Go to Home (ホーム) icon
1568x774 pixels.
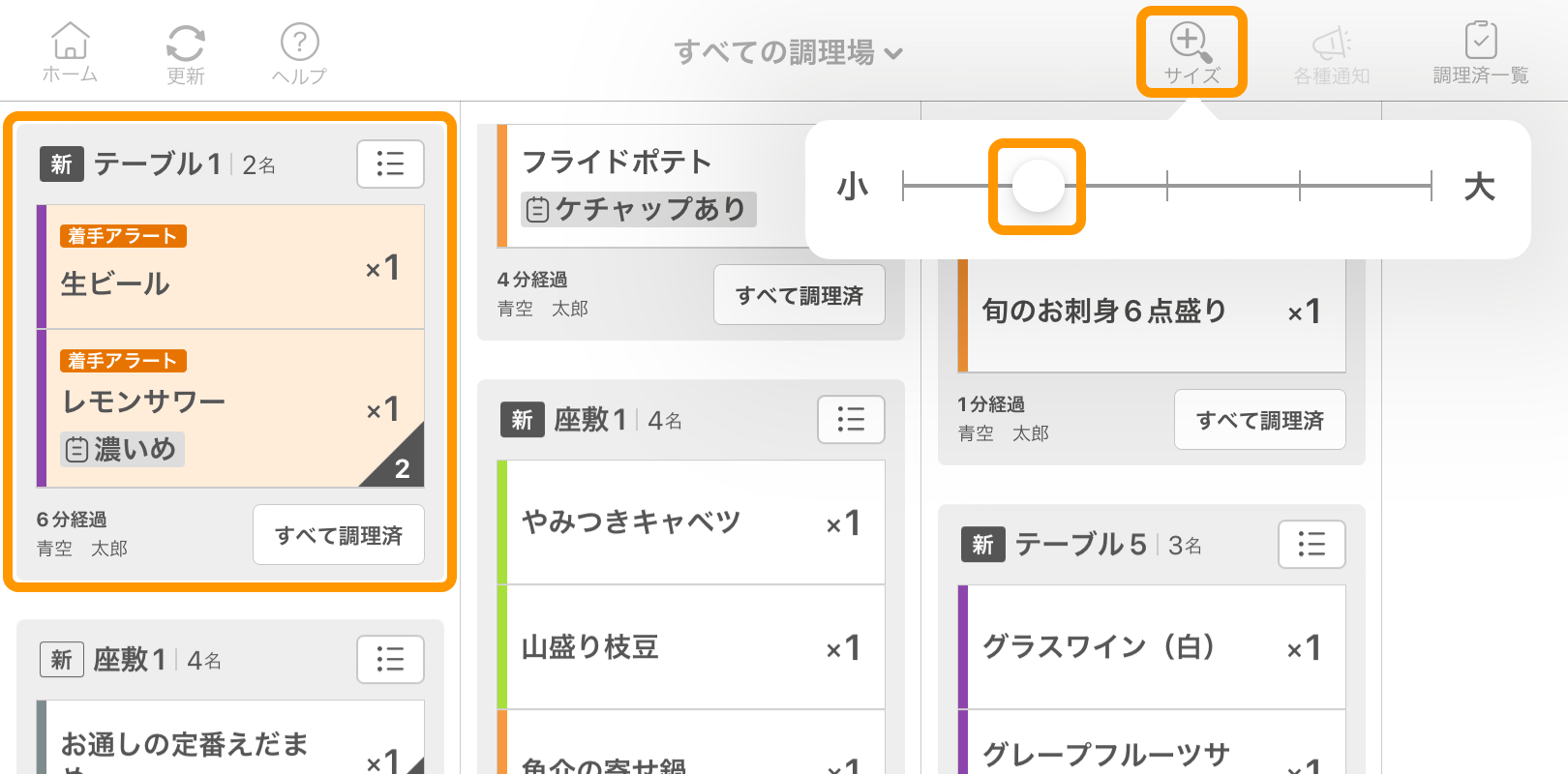70,52
